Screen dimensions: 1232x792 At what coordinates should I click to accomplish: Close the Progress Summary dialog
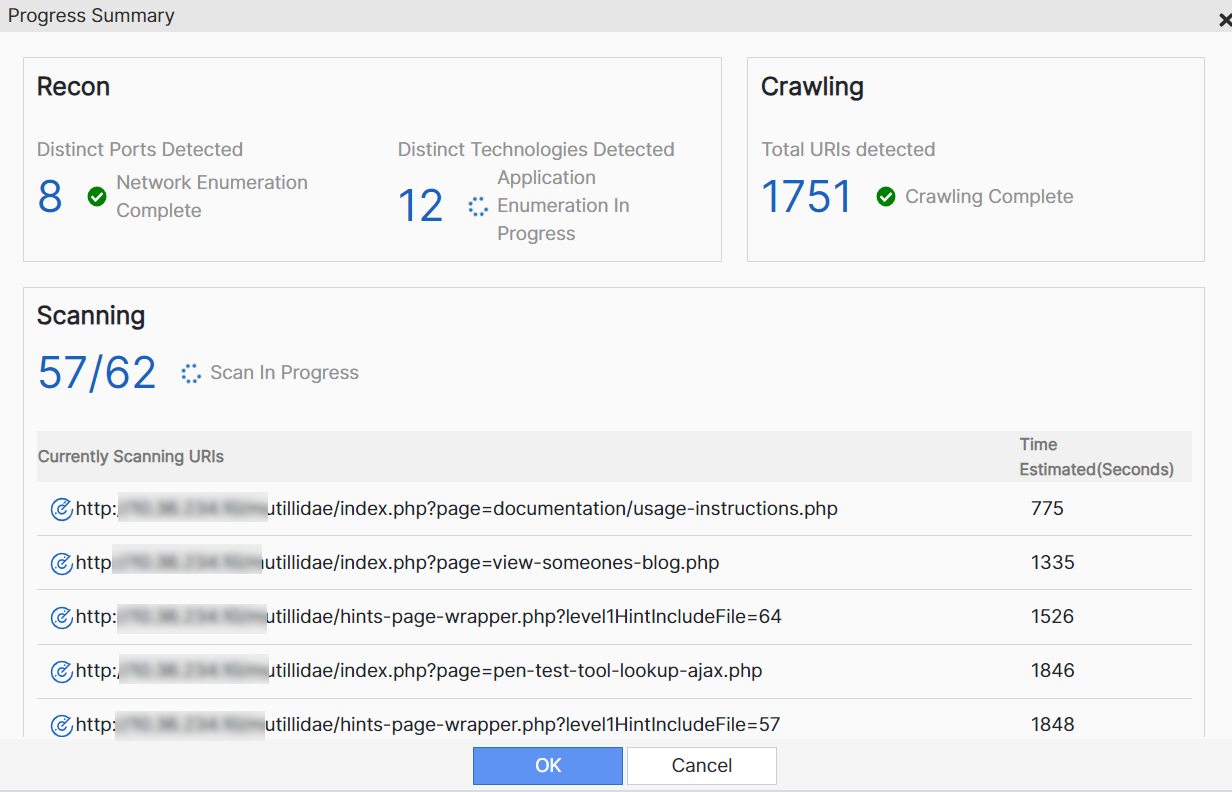(x=1225, y=18)
